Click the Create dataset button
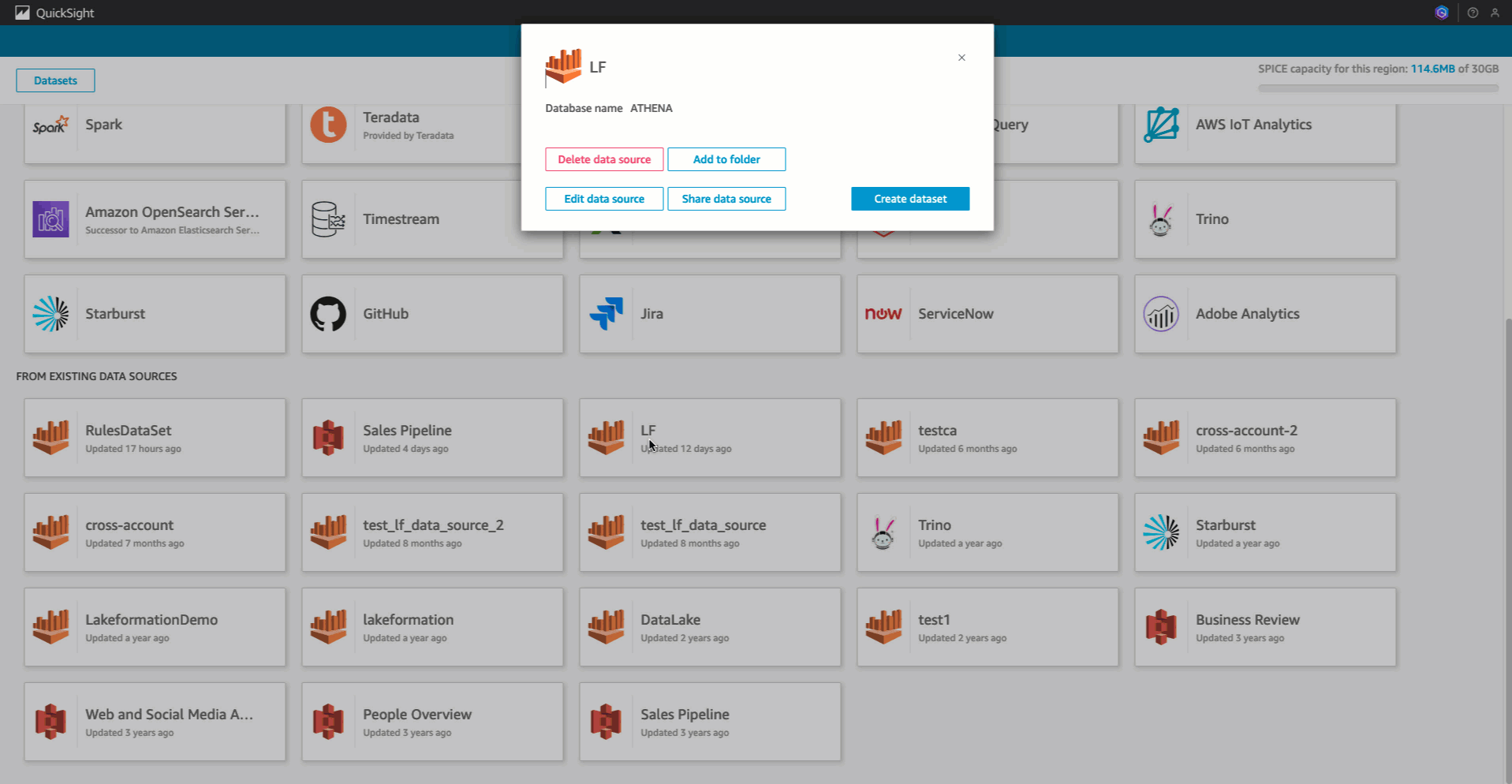 tap(910, 199)
